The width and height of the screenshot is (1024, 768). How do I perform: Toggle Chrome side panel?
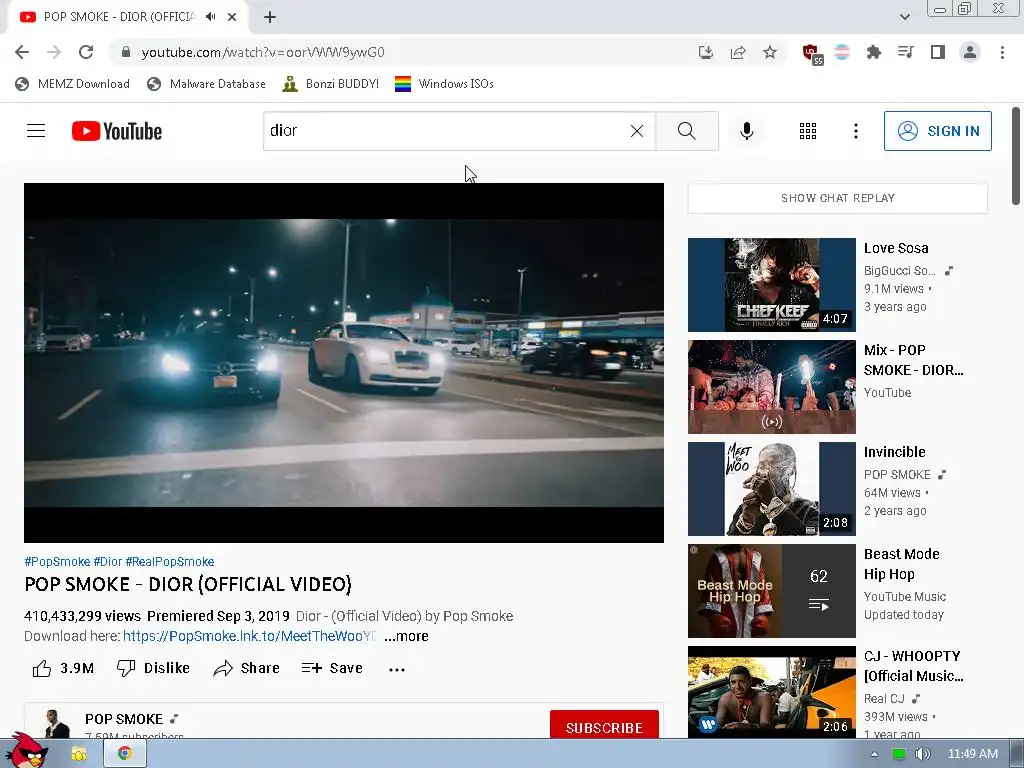point(938,52)
